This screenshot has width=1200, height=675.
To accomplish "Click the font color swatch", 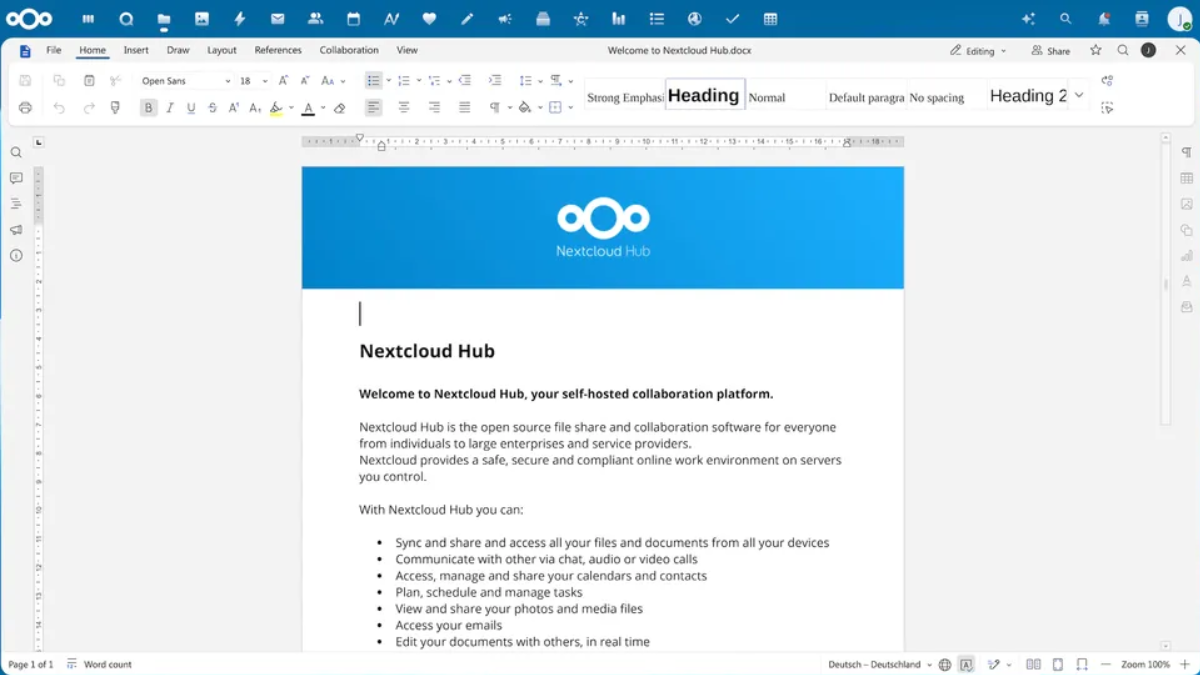I will 308,108.
